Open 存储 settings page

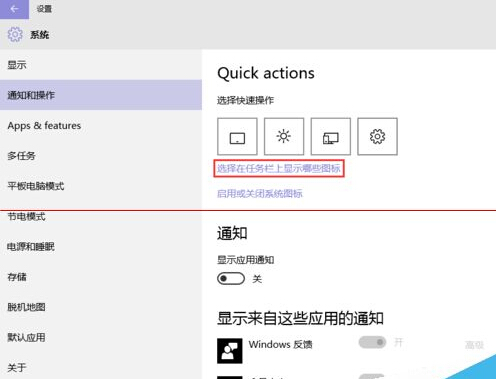tap(101, 277)
